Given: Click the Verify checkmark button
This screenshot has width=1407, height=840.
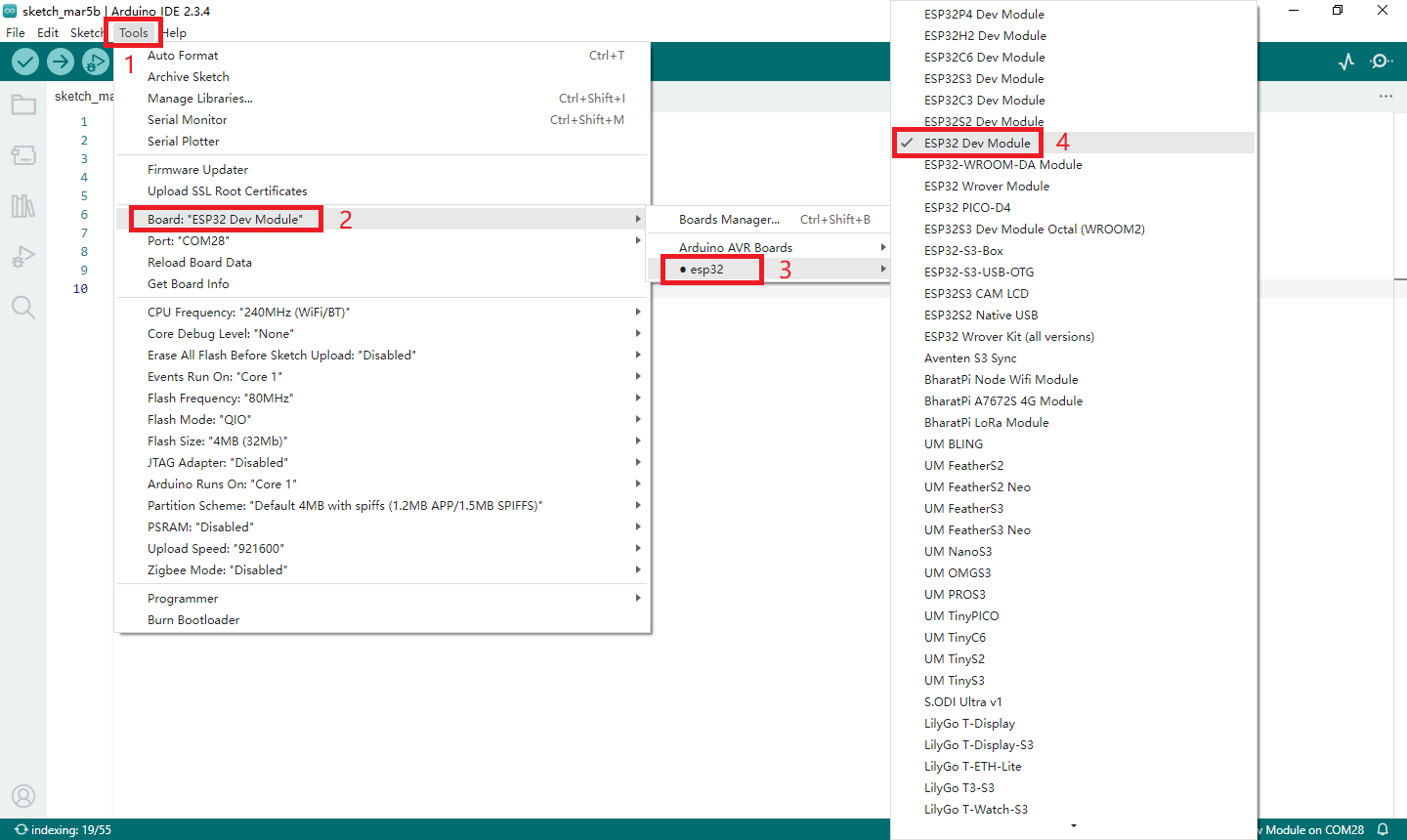Looking at the screenshot, I should click(25, 62).
